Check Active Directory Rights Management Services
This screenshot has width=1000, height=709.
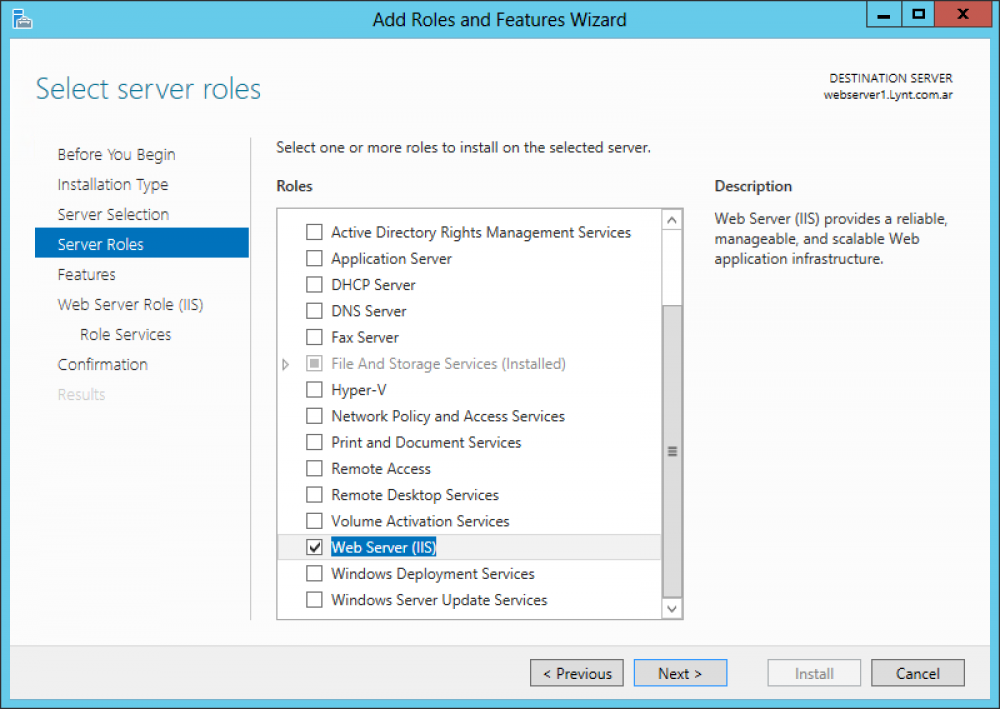pos(314,232)
